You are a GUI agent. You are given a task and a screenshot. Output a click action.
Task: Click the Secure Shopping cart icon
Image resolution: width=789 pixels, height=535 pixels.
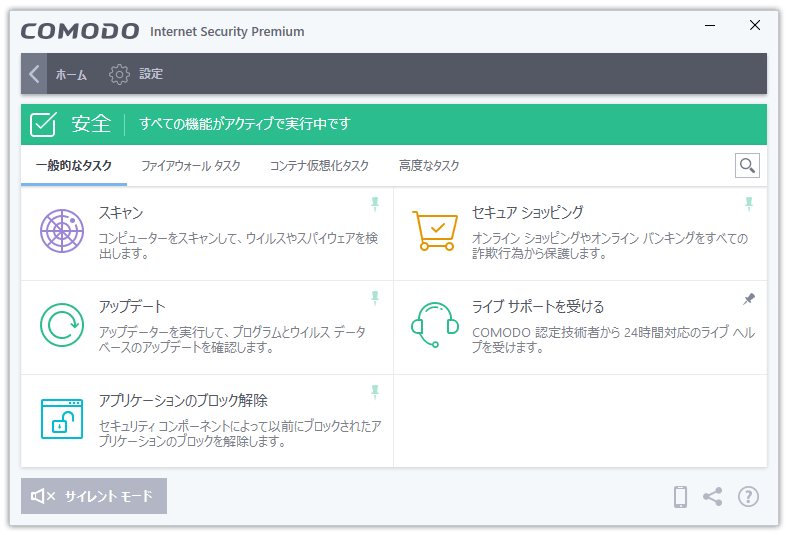tap(435, 231)
